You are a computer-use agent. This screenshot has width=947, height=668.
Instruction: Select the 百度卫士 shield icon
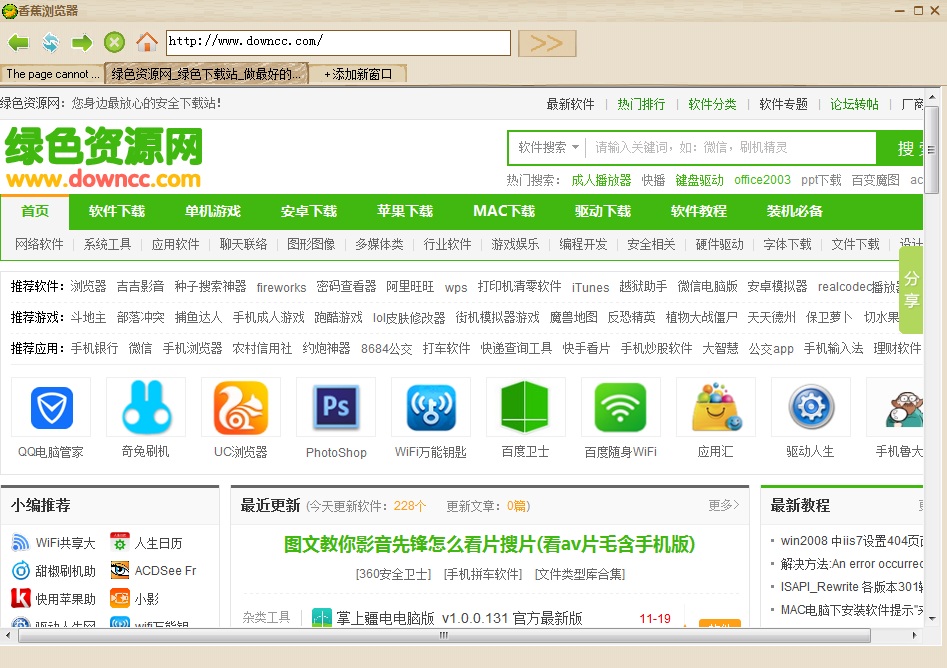coord(525,407)
